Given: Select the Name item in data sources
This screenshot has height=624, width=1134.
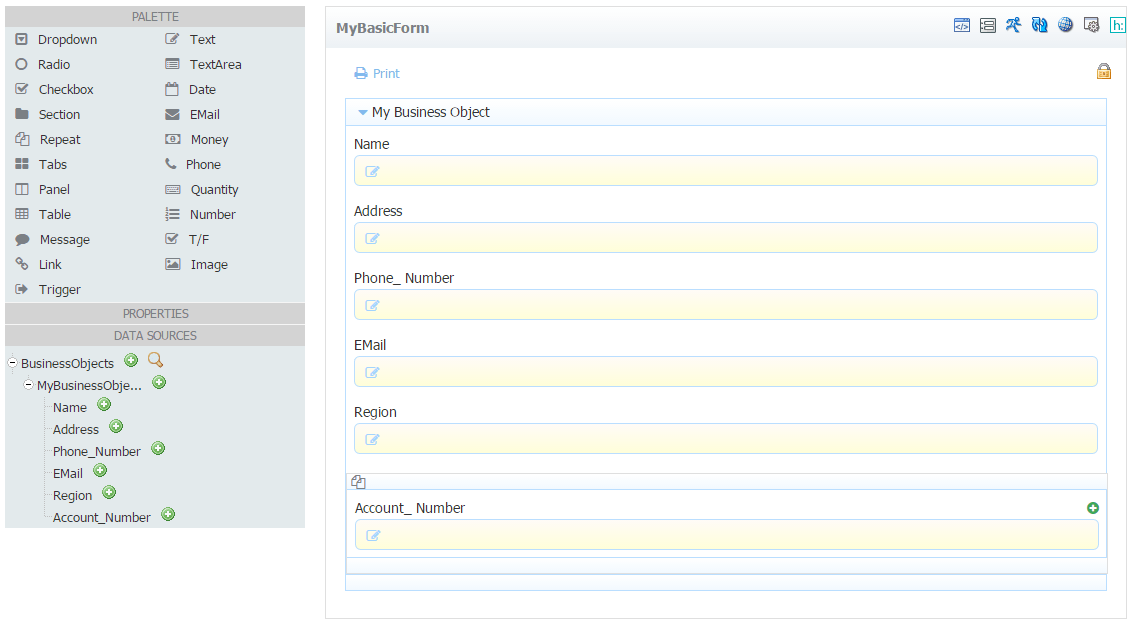Looking at the screenshot, I should pyautogui.click(x=69, y=407).
